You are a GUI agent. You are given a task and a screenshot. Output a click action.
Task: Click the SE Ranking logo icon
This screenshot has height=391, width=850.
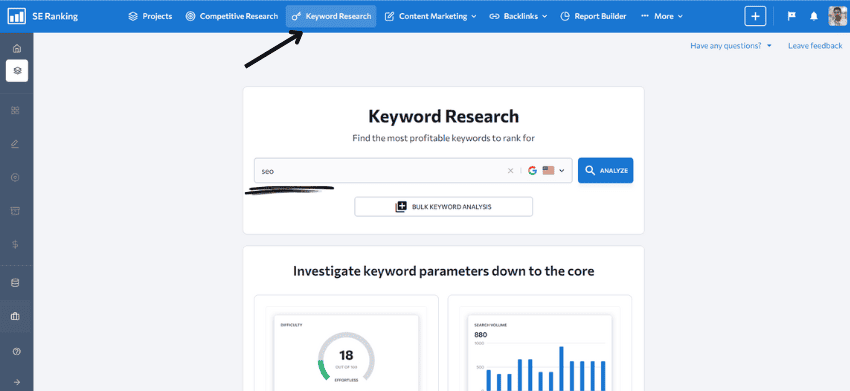click(x=16, y=16)
